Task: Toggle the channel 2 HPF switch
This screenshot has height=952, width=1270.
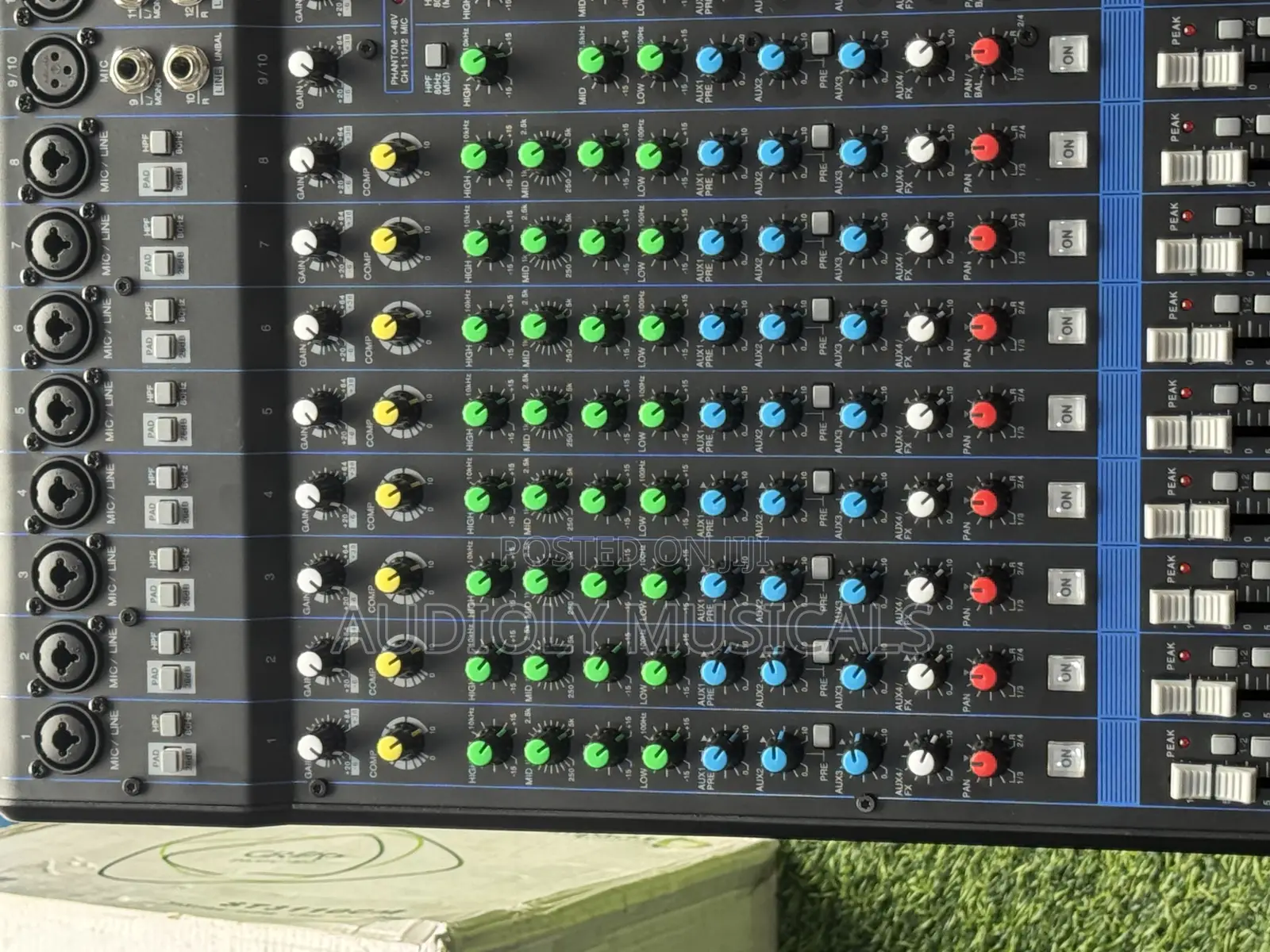Action: tap(170, 641)
